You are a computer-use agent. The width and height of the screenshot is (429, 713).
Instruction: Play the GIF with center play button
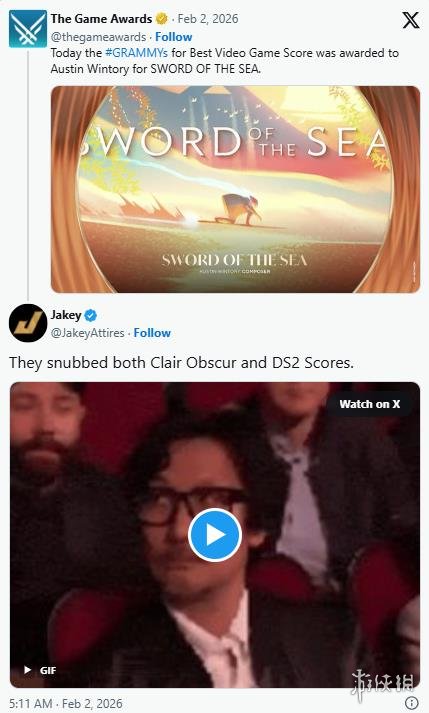coord(215,535)
